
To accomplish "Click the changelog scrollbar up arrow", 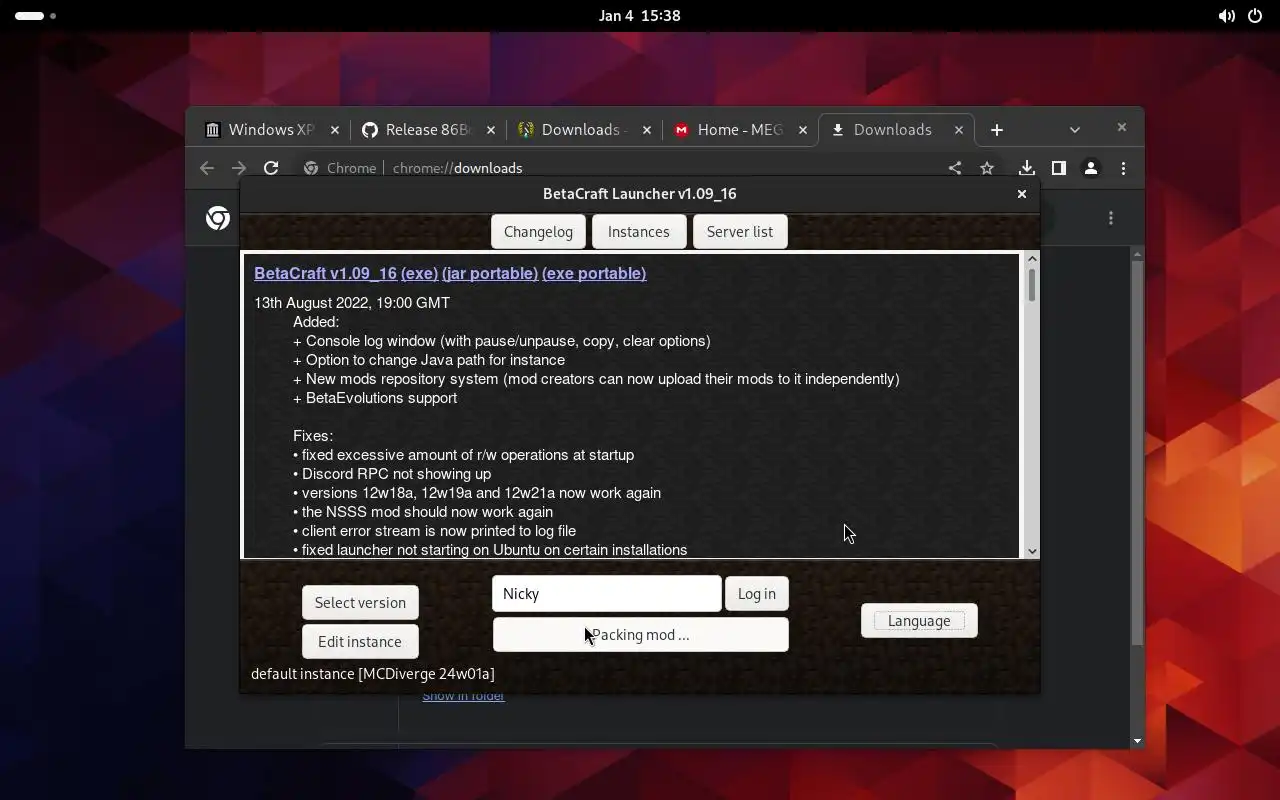I will click(x=1032, y=259).
